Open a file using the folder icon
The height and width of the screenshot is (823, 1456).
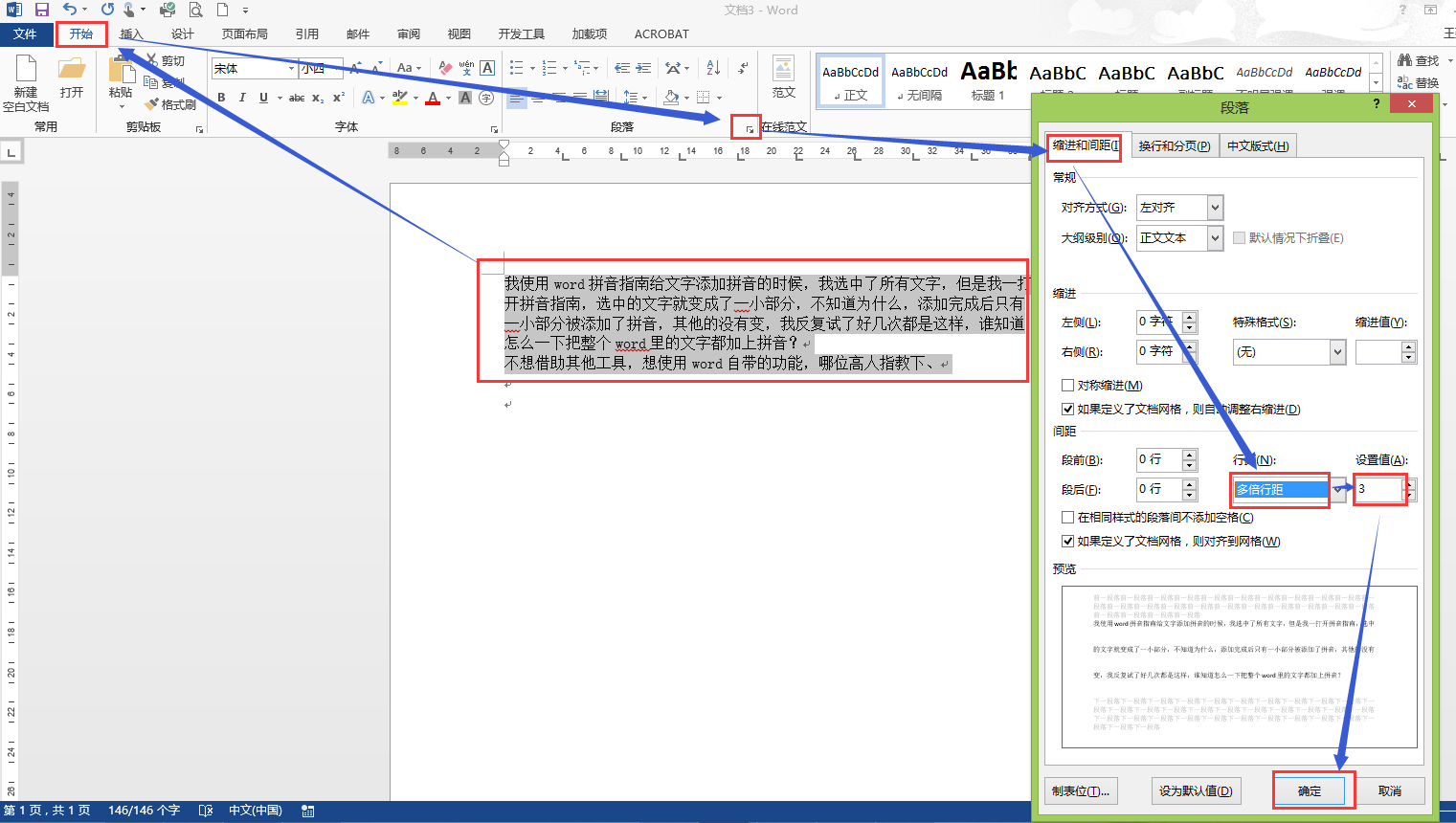pyautogui.click(x=72, y=77)
